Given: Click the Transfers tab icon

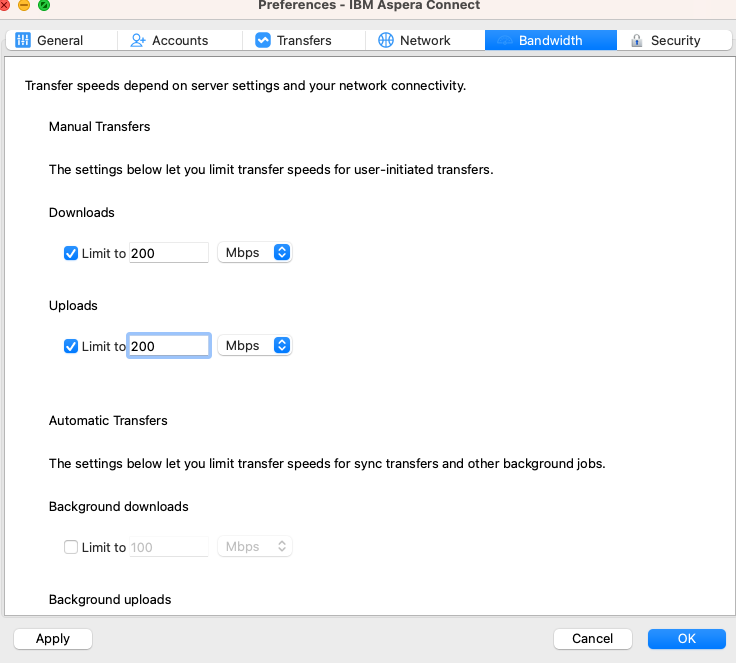Looking at the screenshot, I should [263, 40].
